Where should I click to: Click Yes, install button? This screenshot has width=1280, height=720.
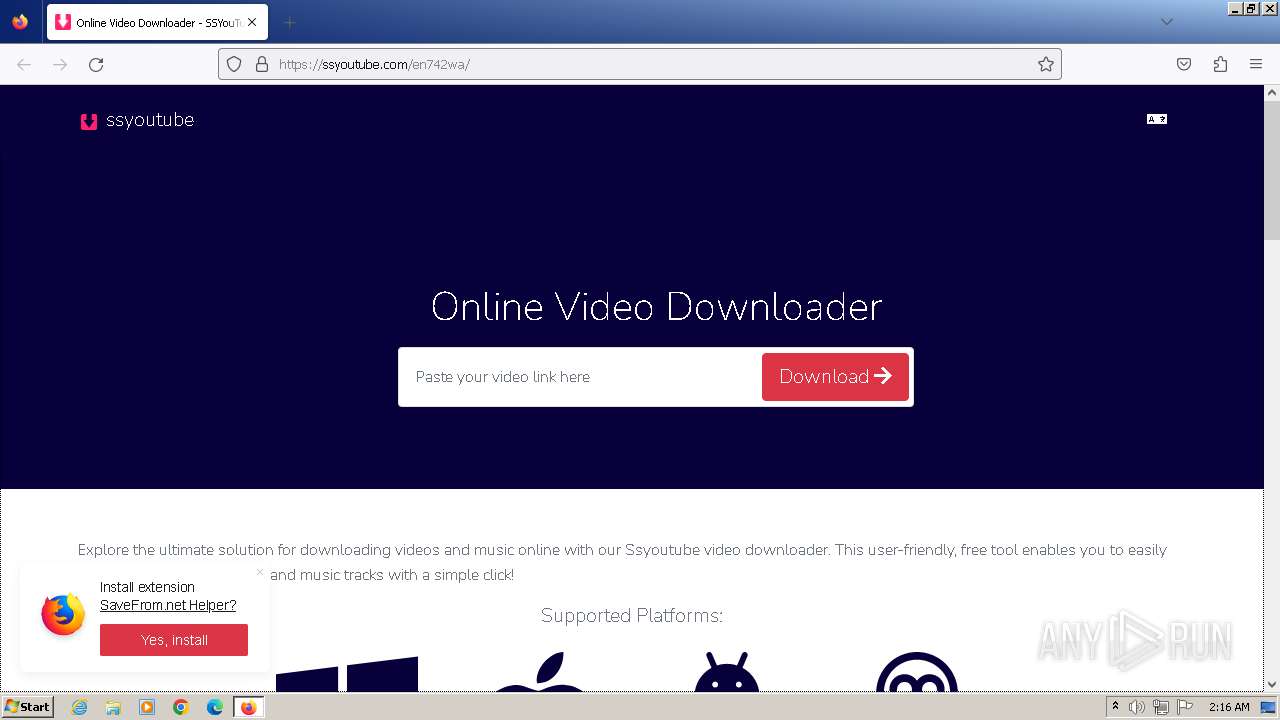click(174, 640)
